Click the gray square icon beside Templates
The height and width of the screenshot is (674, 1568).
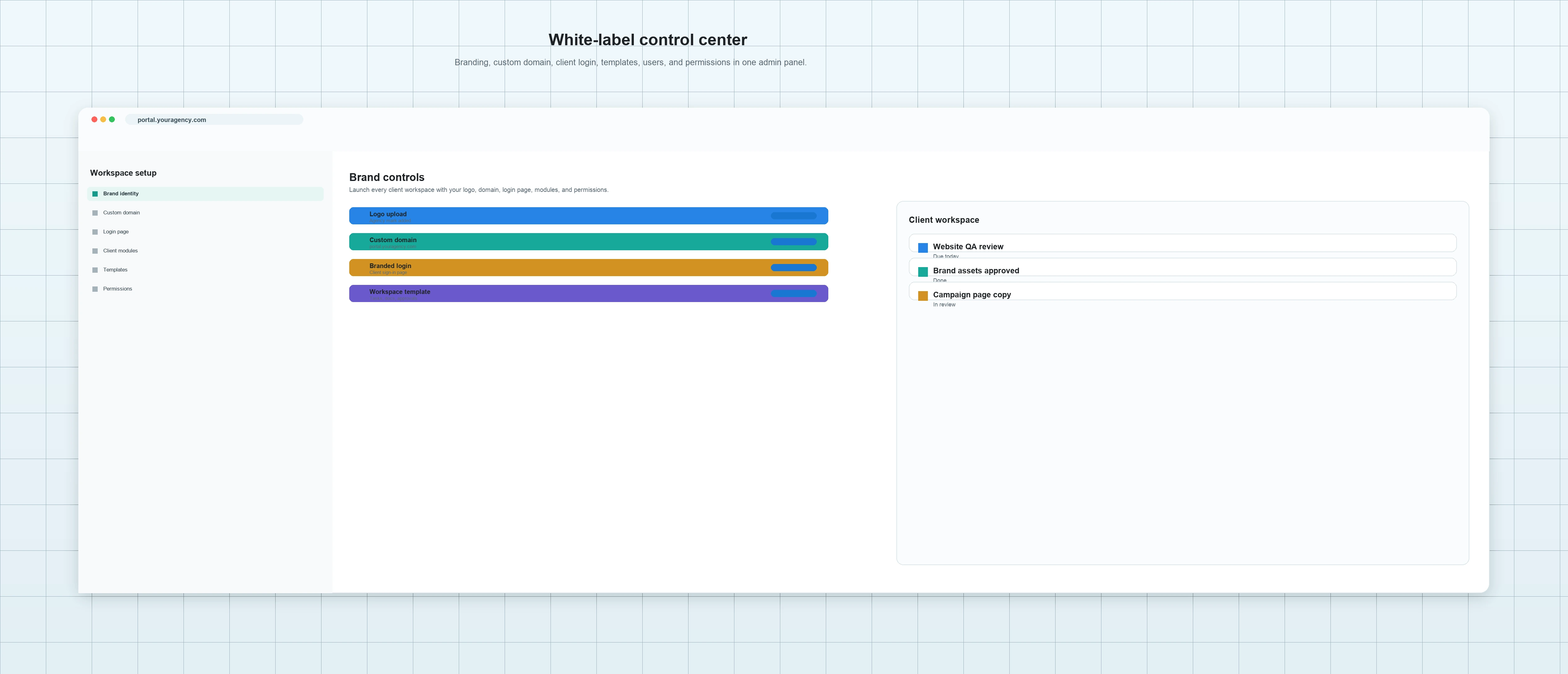point(95,270)
